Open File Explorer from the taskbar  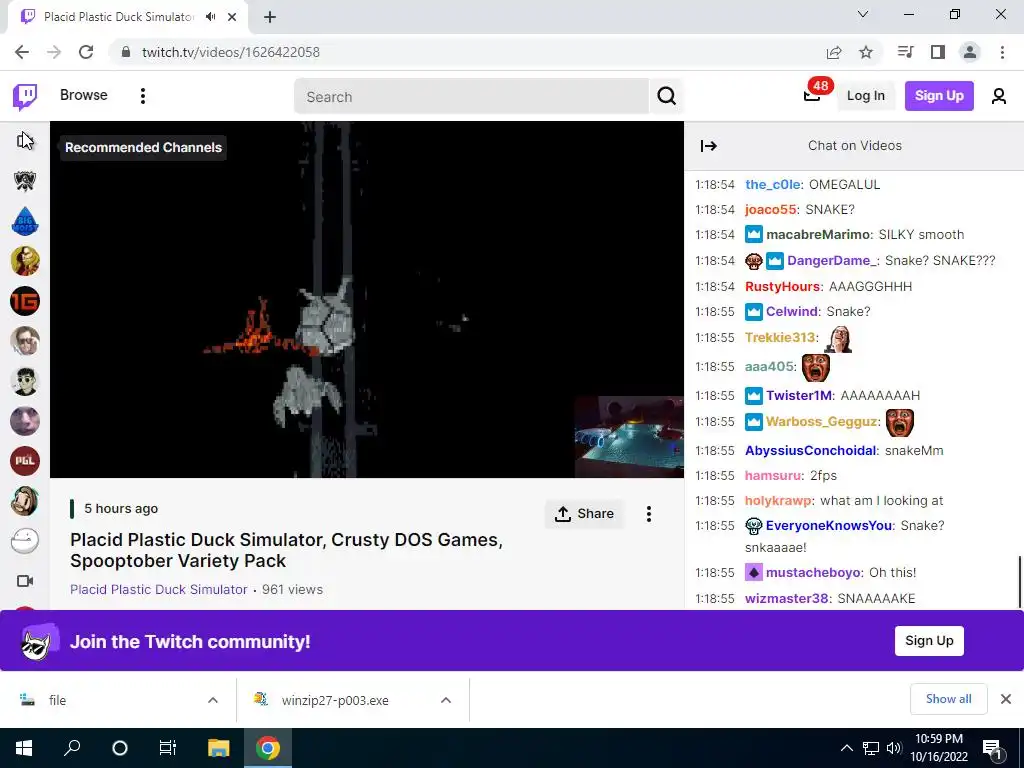point(219,748)
